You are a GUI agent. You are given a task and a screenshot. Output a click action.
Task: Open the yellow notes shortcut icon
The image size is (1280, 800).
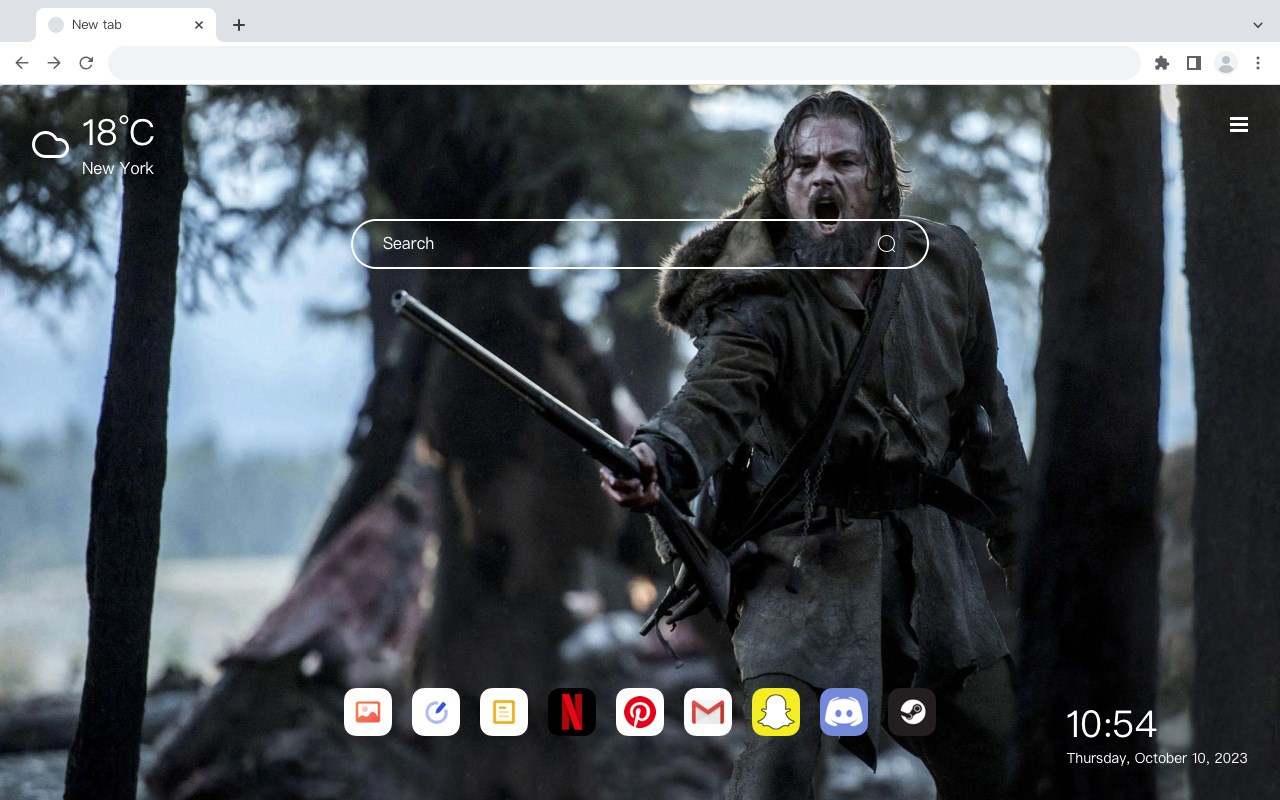(504, 712)
